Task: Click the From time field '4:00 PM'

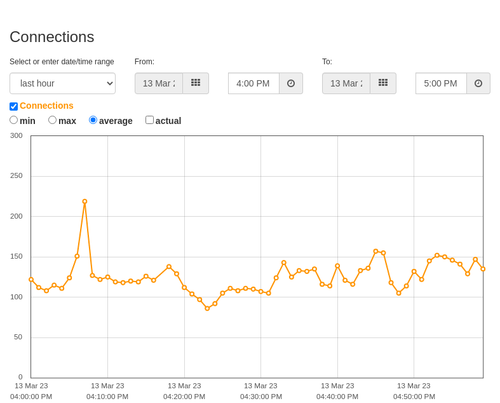Action: click(x=254, y=83)
